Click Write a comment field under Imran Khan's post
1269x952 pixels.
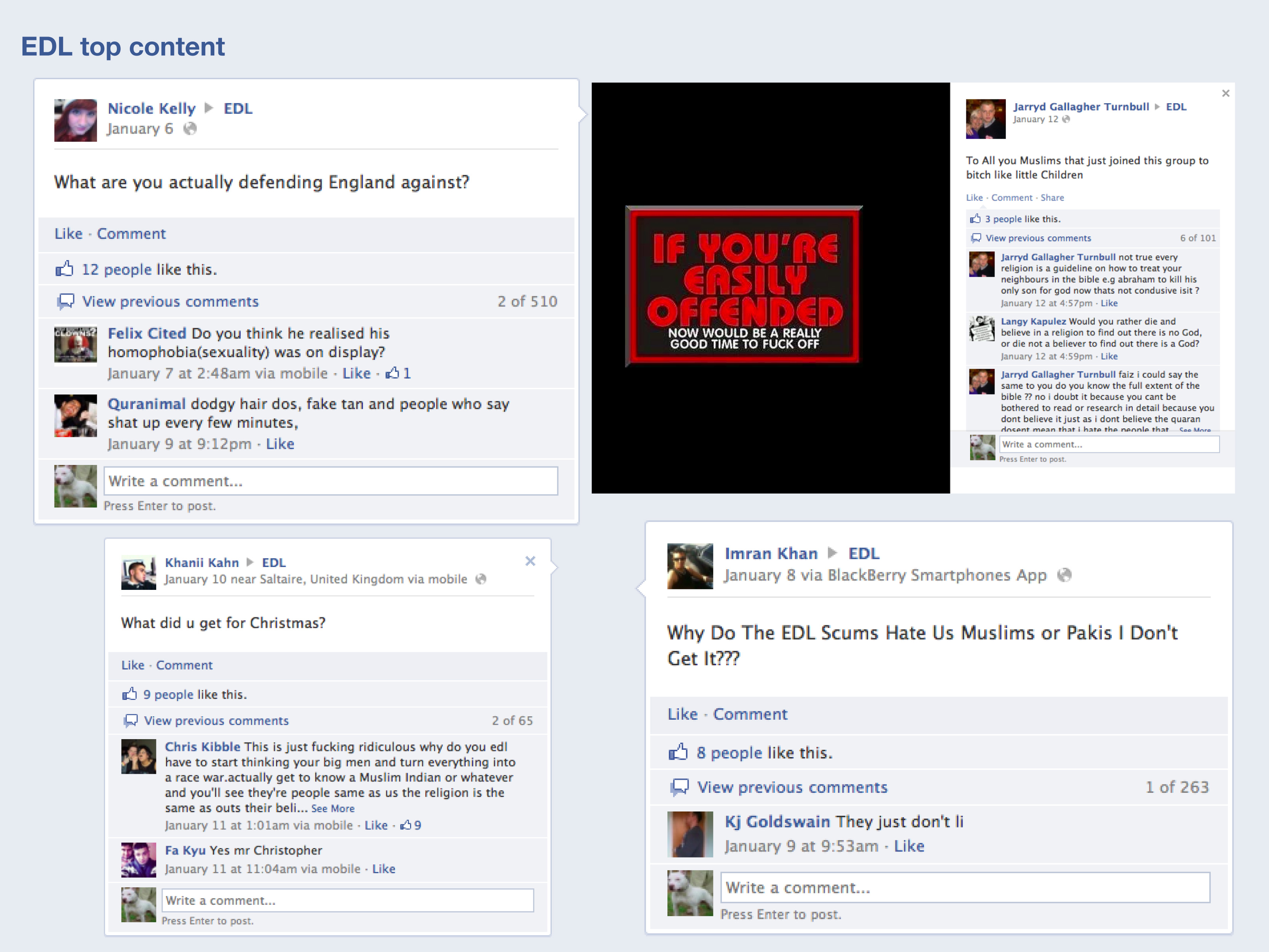(x=966, y=887)
